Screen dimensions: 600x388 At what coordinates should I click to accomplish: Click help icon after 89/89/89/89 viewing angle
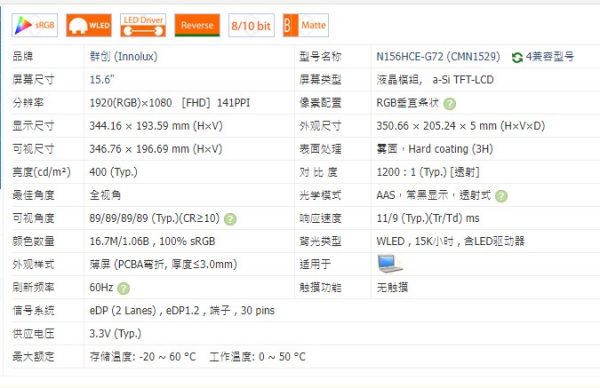pyautogui.click(x=230, y=219)
